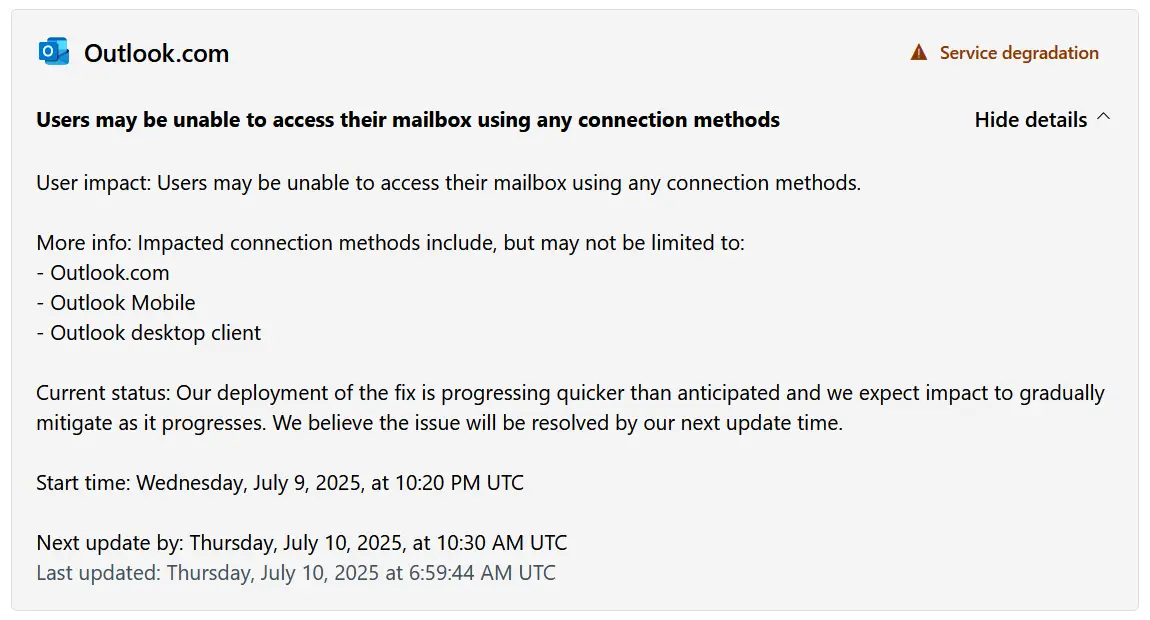Click the Outlook.com bullet list item
The height and width of the screenshot is (620, 1150).
(x=103, y=273)
